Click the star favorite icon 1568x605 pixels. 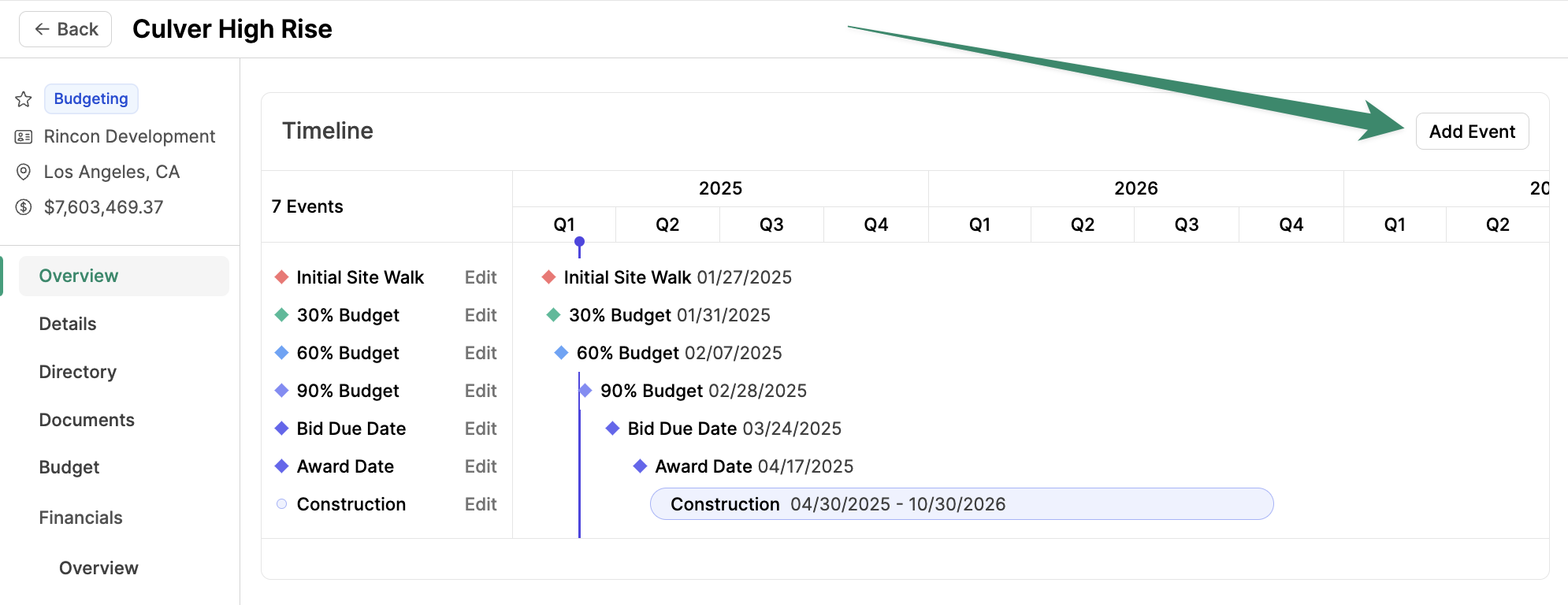click(x=24, y=99)
